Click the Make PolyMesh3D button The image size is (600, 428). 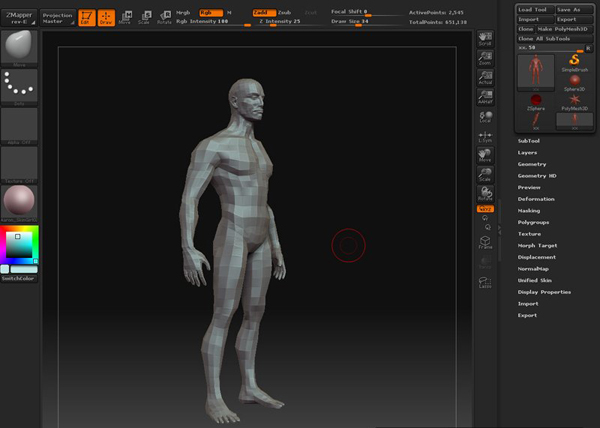[x=564, y=29]
